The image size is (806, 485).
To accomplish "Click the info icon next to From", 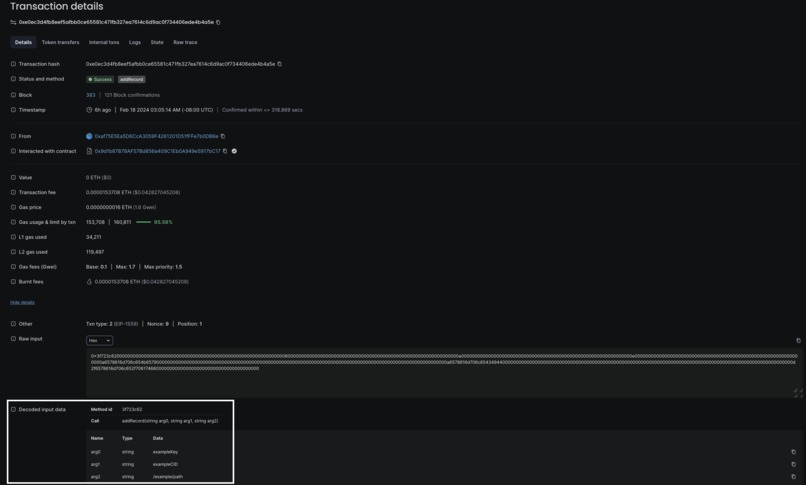I will tap(13, 136).
